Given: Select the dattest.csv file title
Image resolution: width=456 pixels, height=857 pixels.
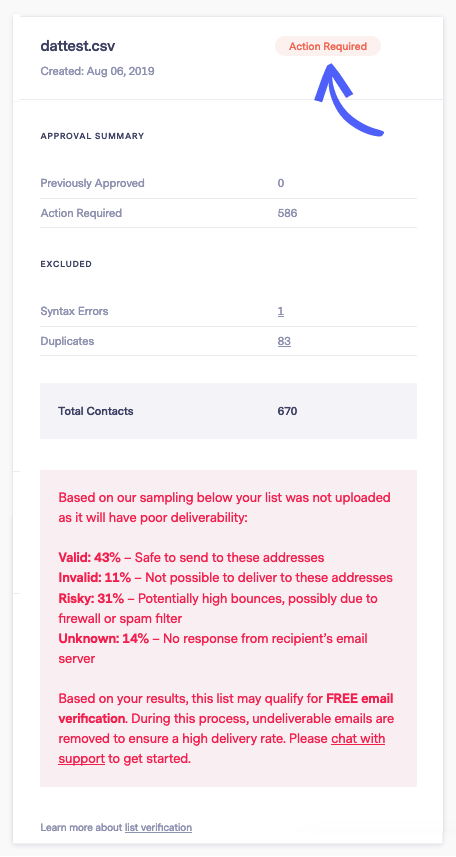Looking at the screenshot, I should (x=78, y=46).
